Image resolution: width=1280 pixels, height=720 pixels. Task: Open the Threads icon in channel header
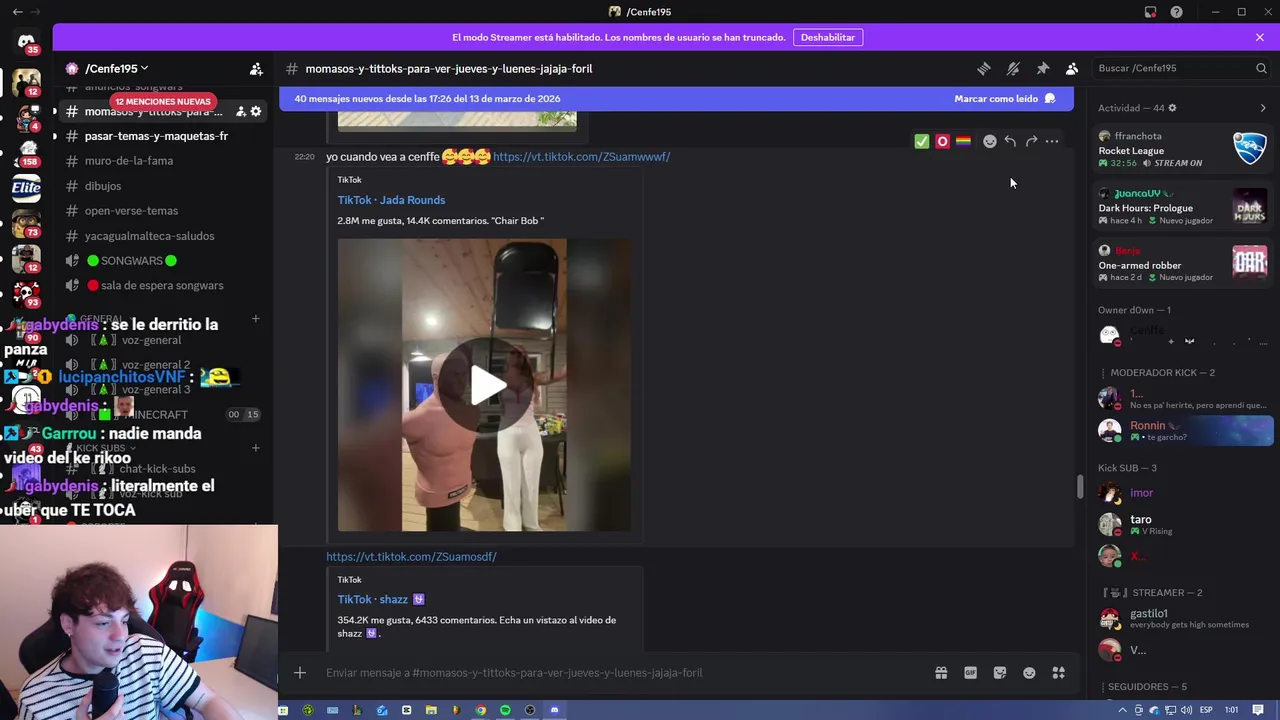(x=984, y=68)
